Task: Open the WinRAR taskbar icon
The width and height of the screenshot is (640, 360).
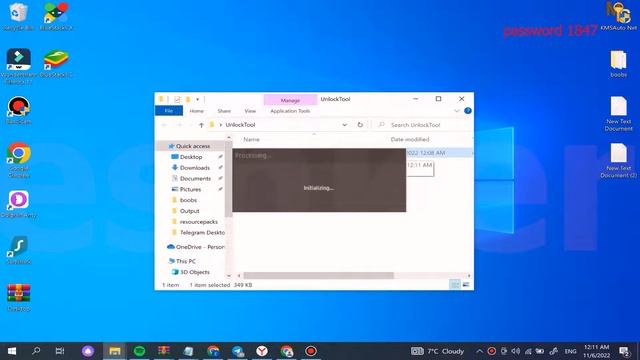Action: click(x=164, y=351)
